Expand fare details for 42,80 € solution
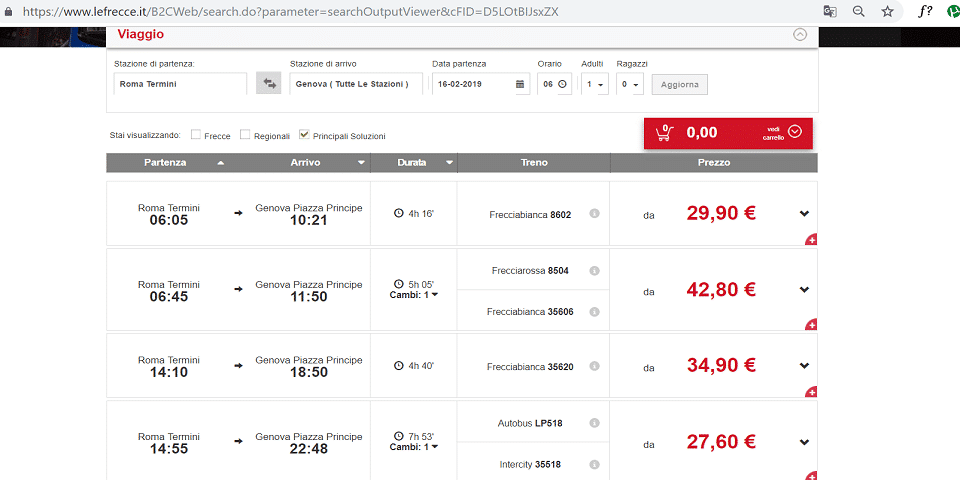 point(804,290)
